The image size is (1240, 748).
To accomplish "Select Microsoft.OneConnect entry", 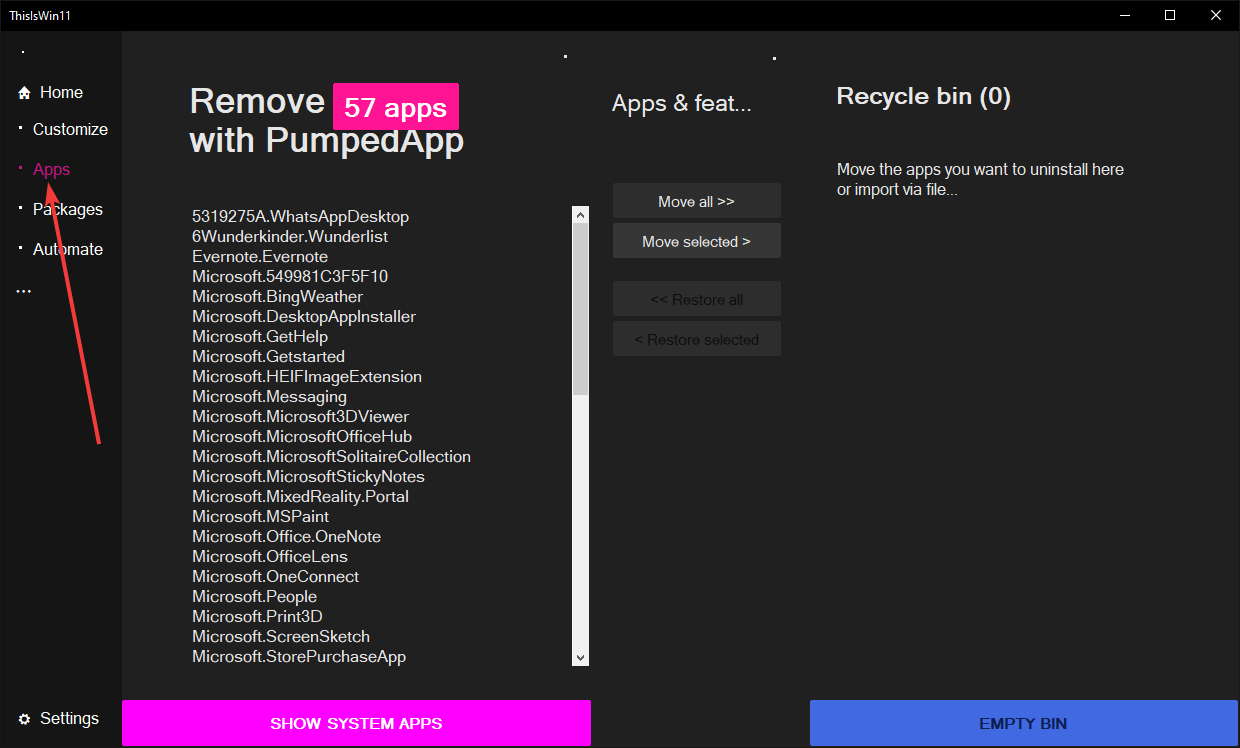I will [275, 576].
